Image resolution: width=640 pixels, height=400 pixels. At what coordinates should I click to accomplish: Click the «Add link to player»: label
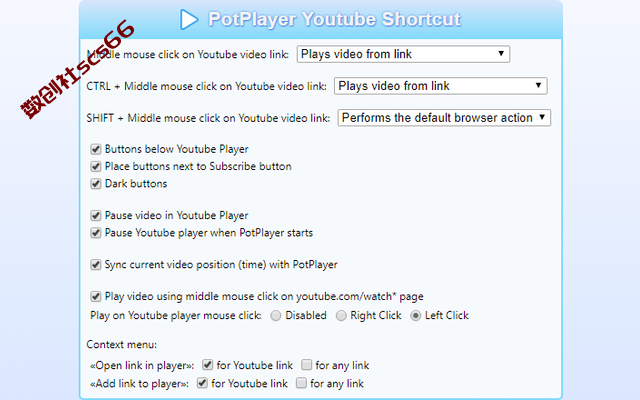pos(139,384)
